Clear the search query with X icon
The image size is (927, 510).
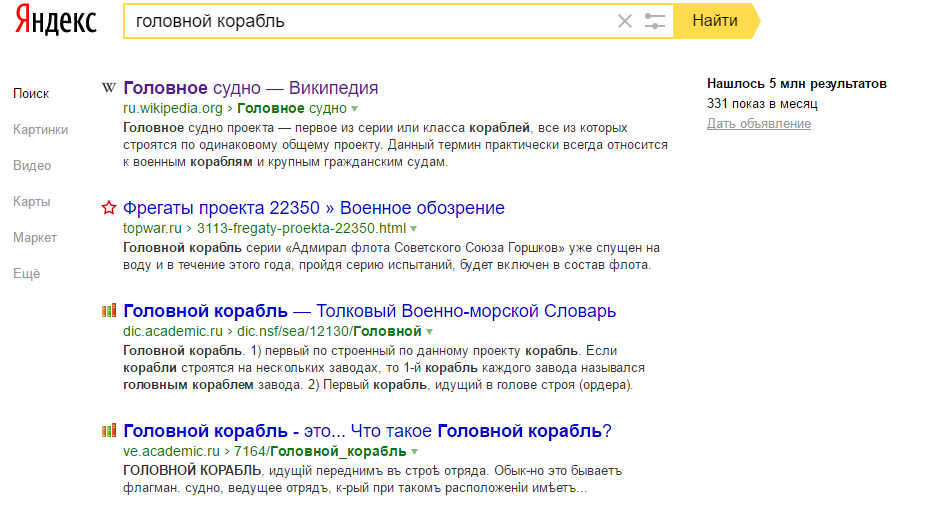624,21
